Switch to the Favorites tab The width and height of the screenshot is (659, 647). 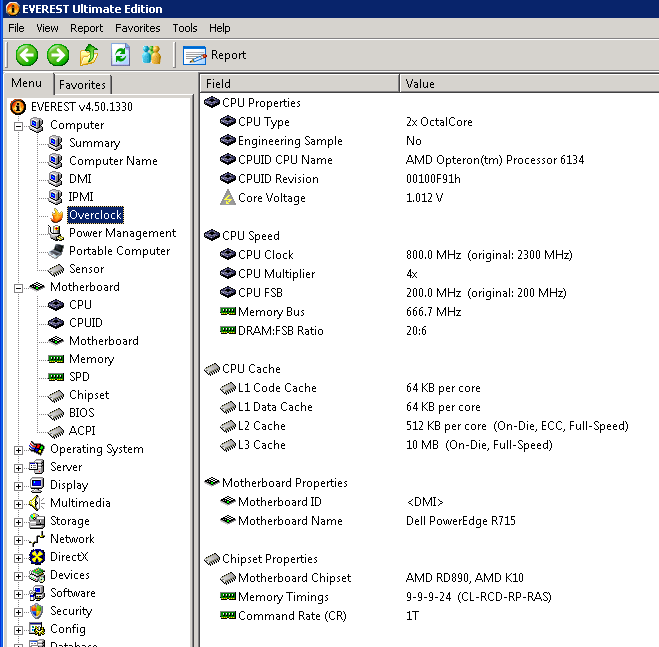[82, 85]
